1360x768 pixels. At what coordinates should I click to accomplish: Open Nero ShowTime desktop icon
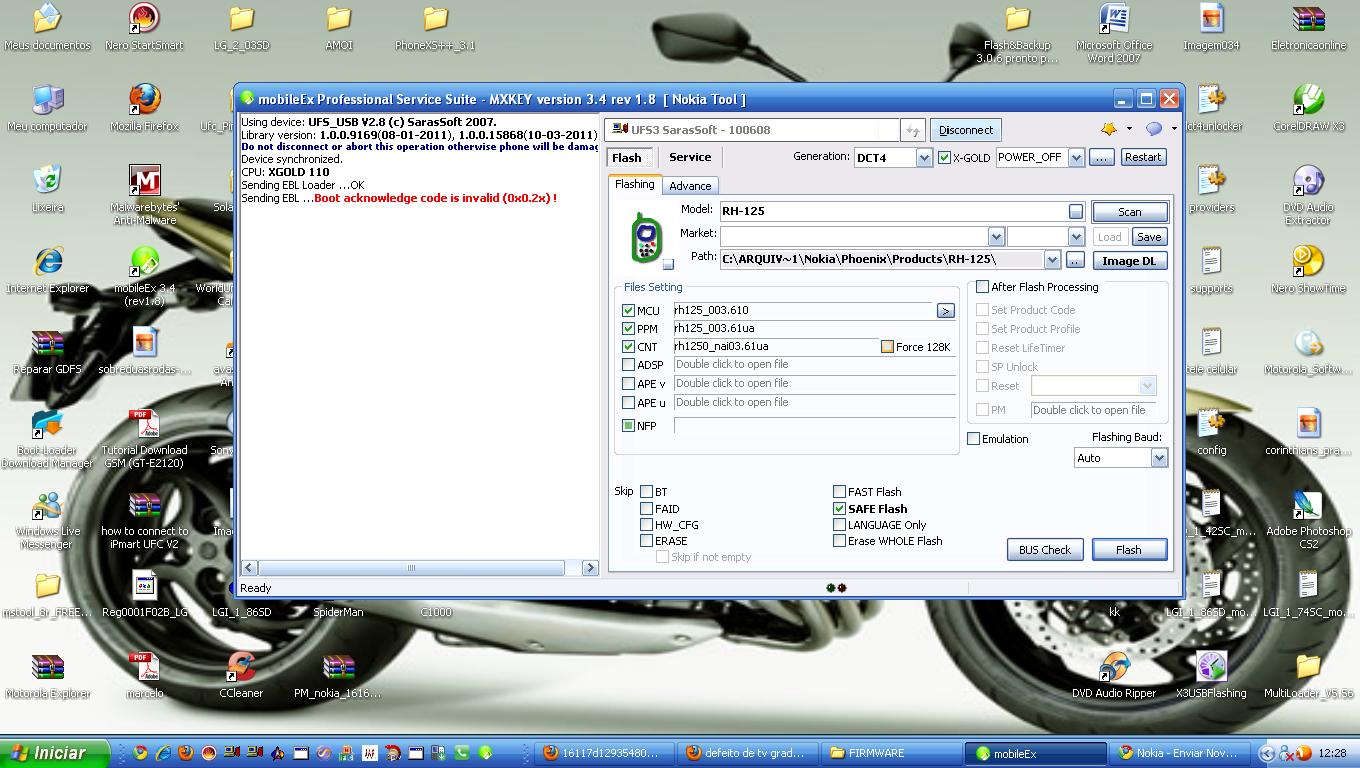(1308, 269)
